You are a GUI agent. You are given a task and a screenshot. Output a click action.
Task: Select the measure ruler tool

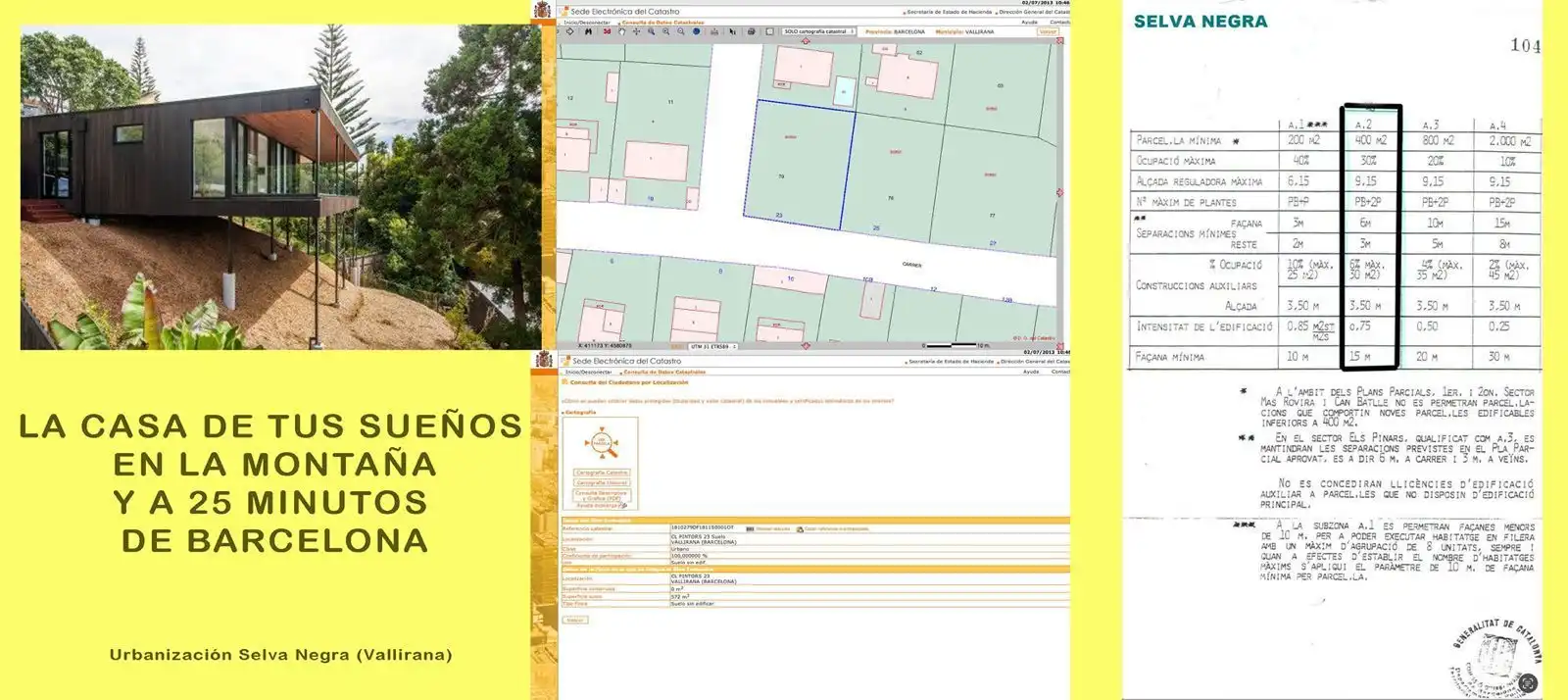point(714,31)
